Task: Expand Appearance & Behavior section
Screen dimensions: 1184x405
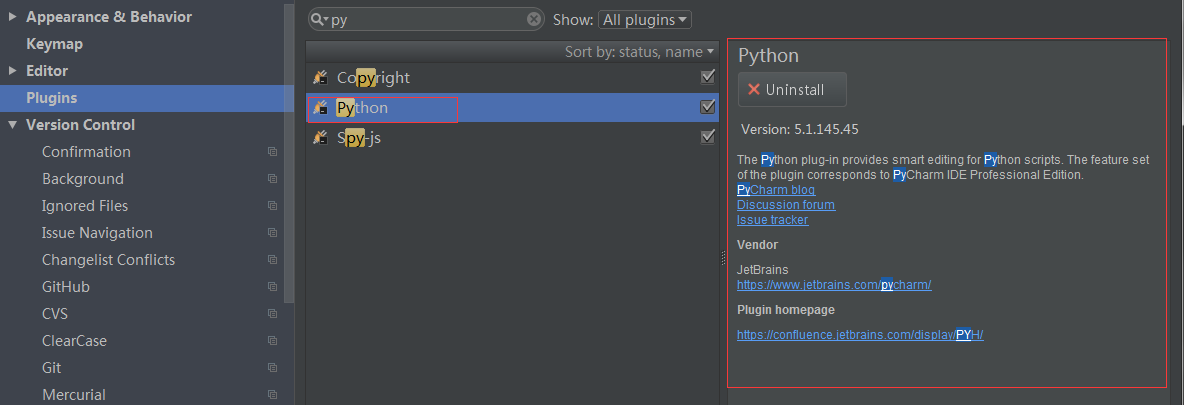Action: click(12, 17)
